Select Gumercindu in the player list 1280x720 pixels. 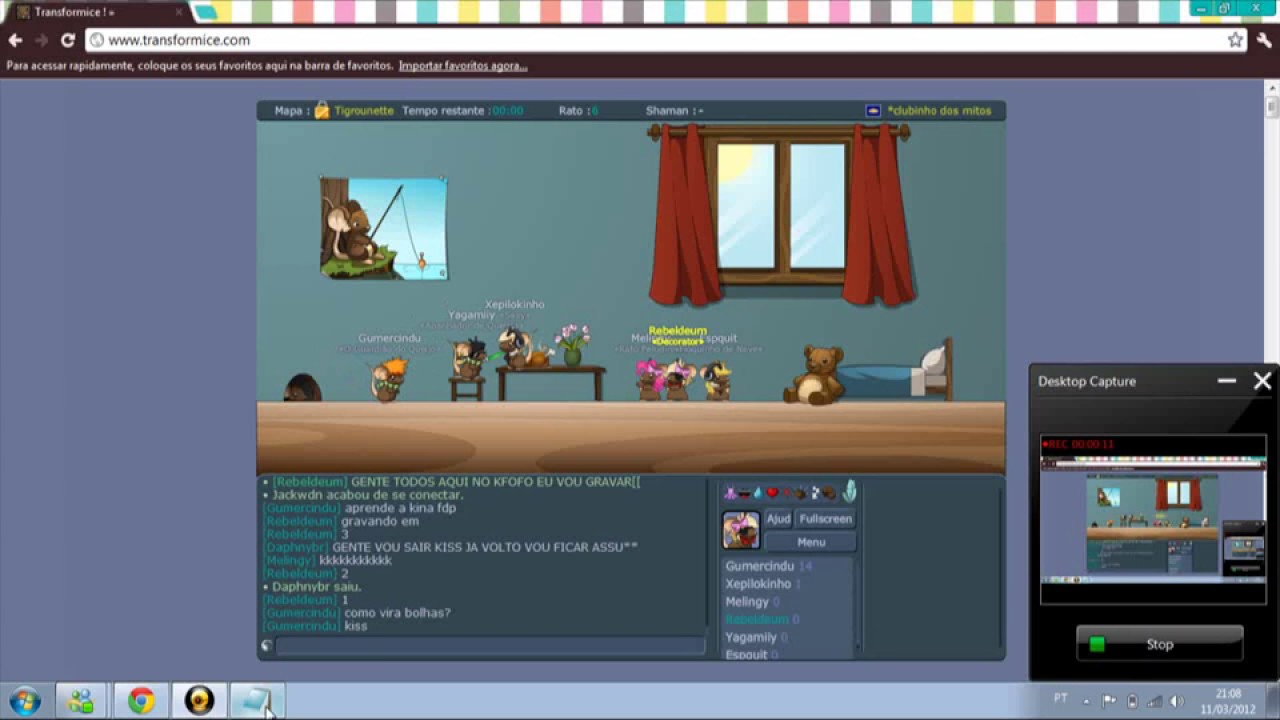point(768,566)
